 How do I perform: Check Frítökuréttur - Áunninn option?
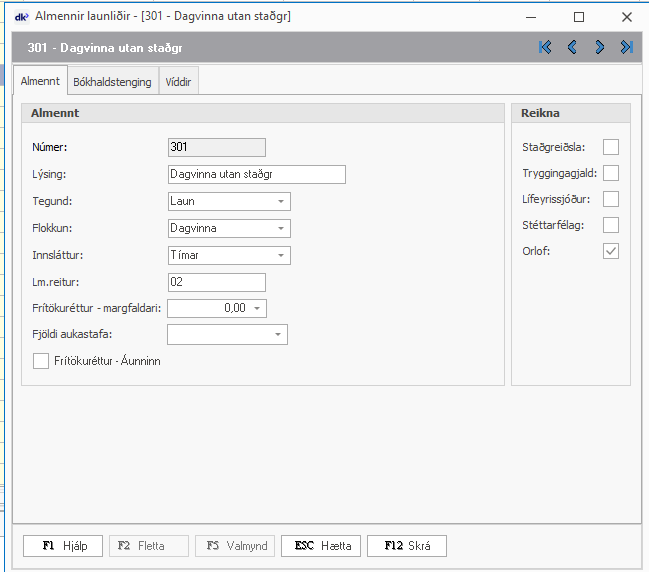pyautogui.click(x=41, y=361)
